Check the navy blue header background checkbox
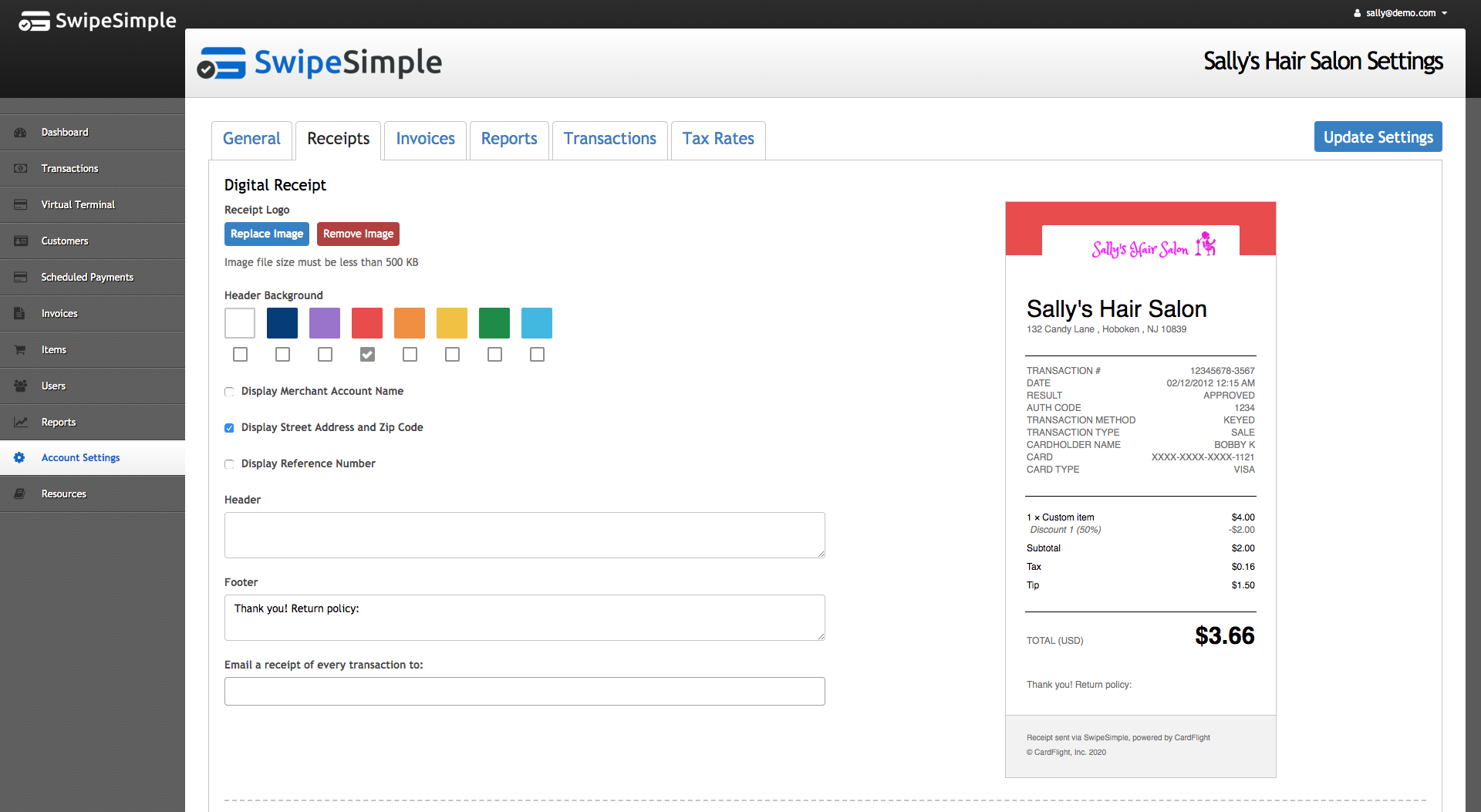 (x=282, y=355)
